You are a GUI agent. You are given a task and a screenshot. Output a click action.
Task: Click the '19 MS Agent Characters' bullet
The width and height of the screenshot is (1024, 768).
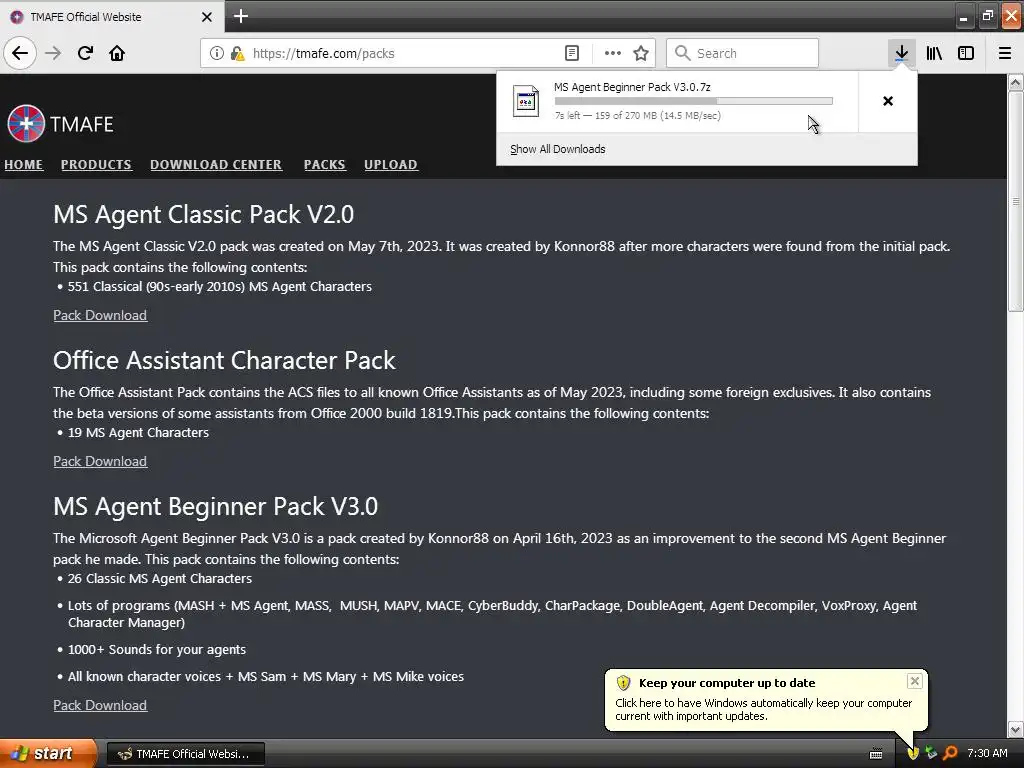click(x=138, y=433)
